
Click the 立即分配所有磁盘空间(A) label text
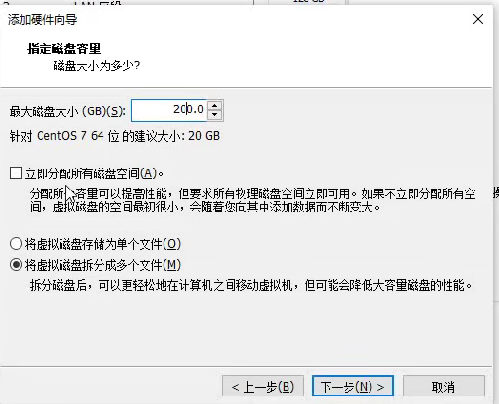[94, 173]
